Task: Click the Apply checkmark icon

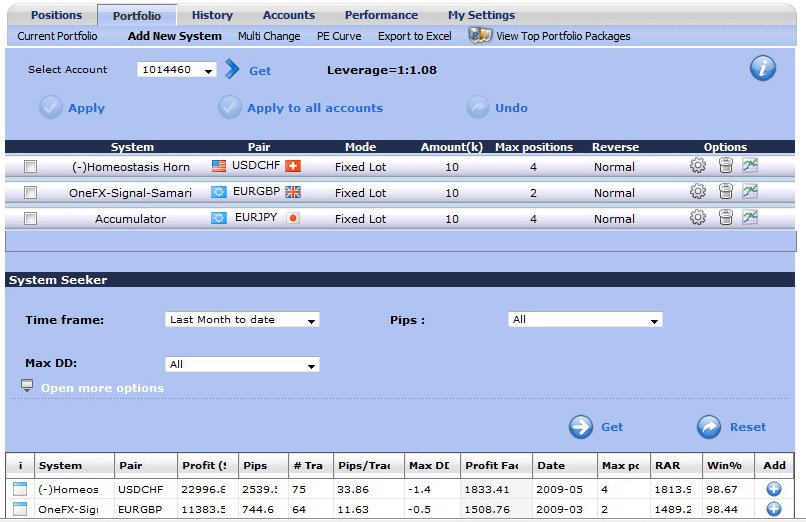Action: click(x=51, y=107)
